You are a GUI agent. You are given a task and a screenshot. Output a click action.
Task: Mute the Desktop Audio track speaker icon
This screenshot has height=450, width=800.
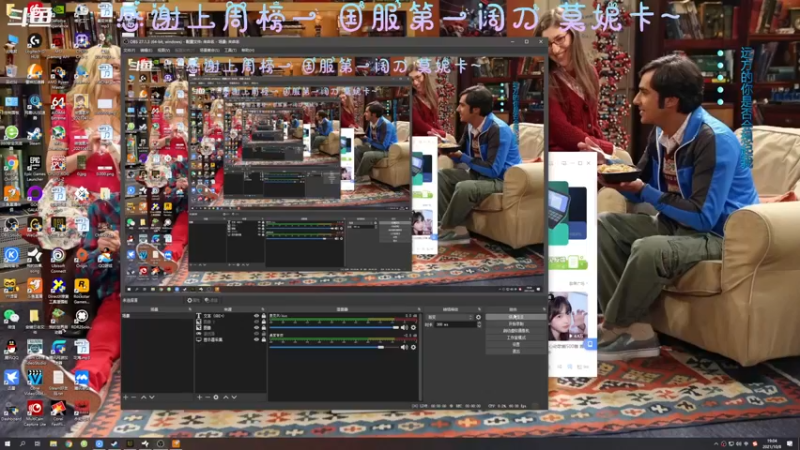click(405, 347)
